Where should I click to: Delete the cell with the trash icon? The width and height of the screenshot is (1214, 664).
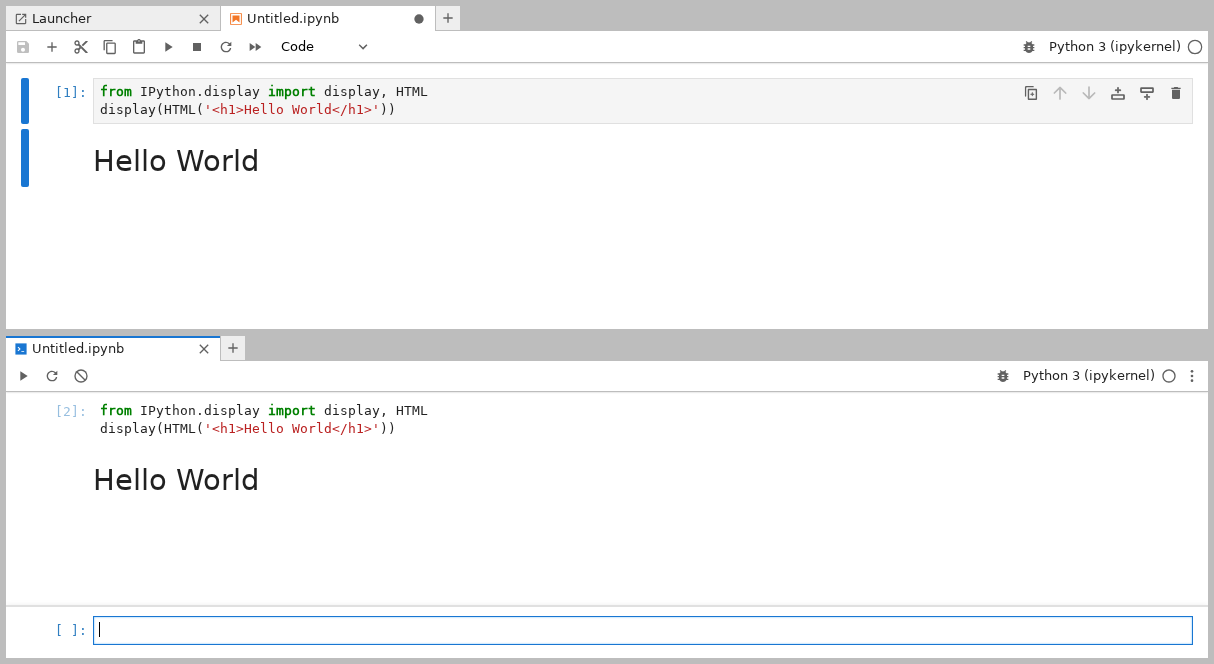[x=1176, y=93]
